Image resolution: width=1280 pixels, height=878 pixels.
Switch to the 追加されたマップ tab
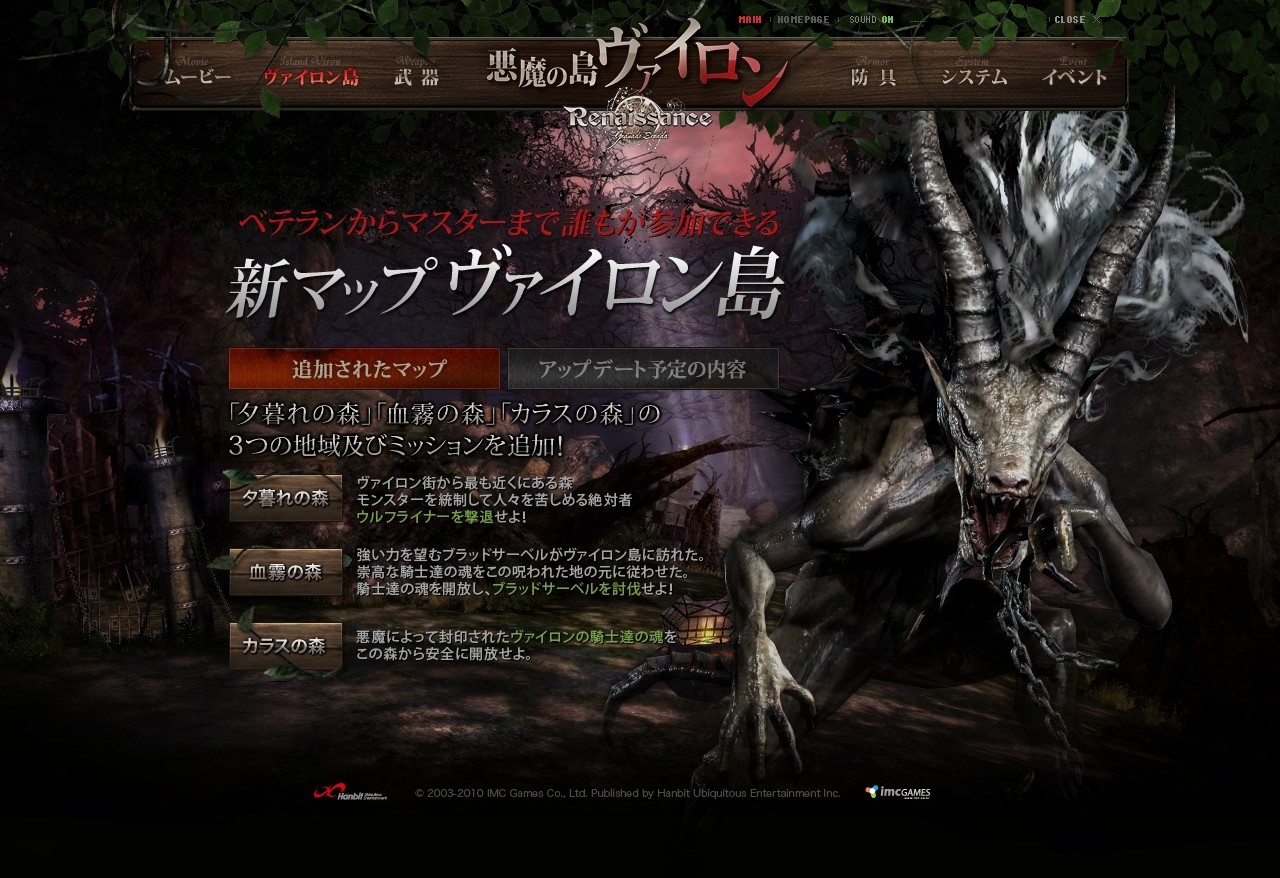pyautogui.click(x=364, y=368)
